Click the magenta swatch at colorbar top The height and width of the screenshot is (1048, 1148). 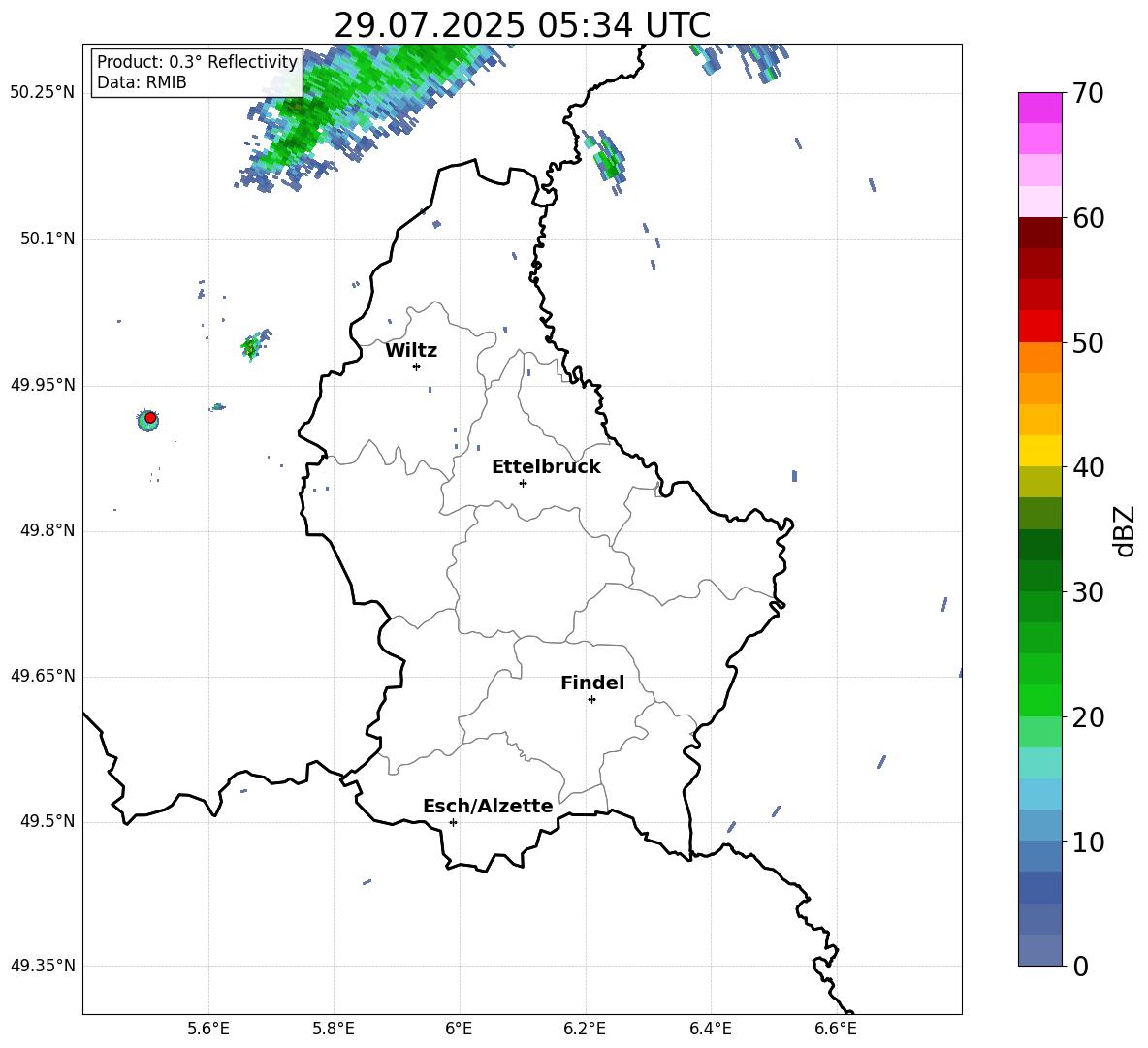tap(1039, 108)
